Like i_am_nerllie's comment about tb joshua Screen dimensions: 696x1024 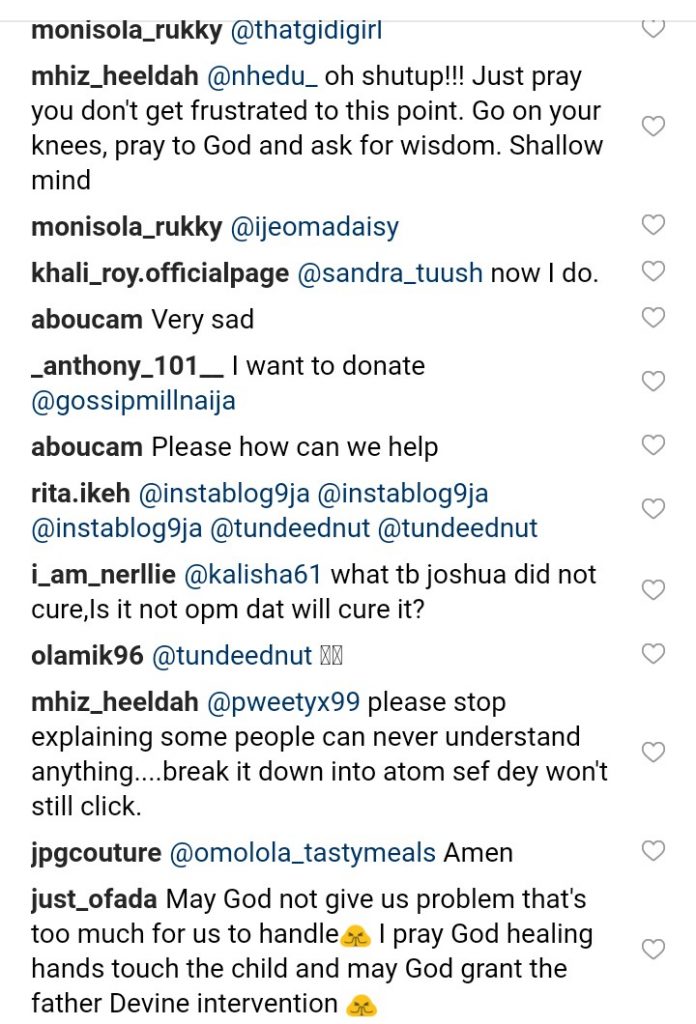[653, 590]
